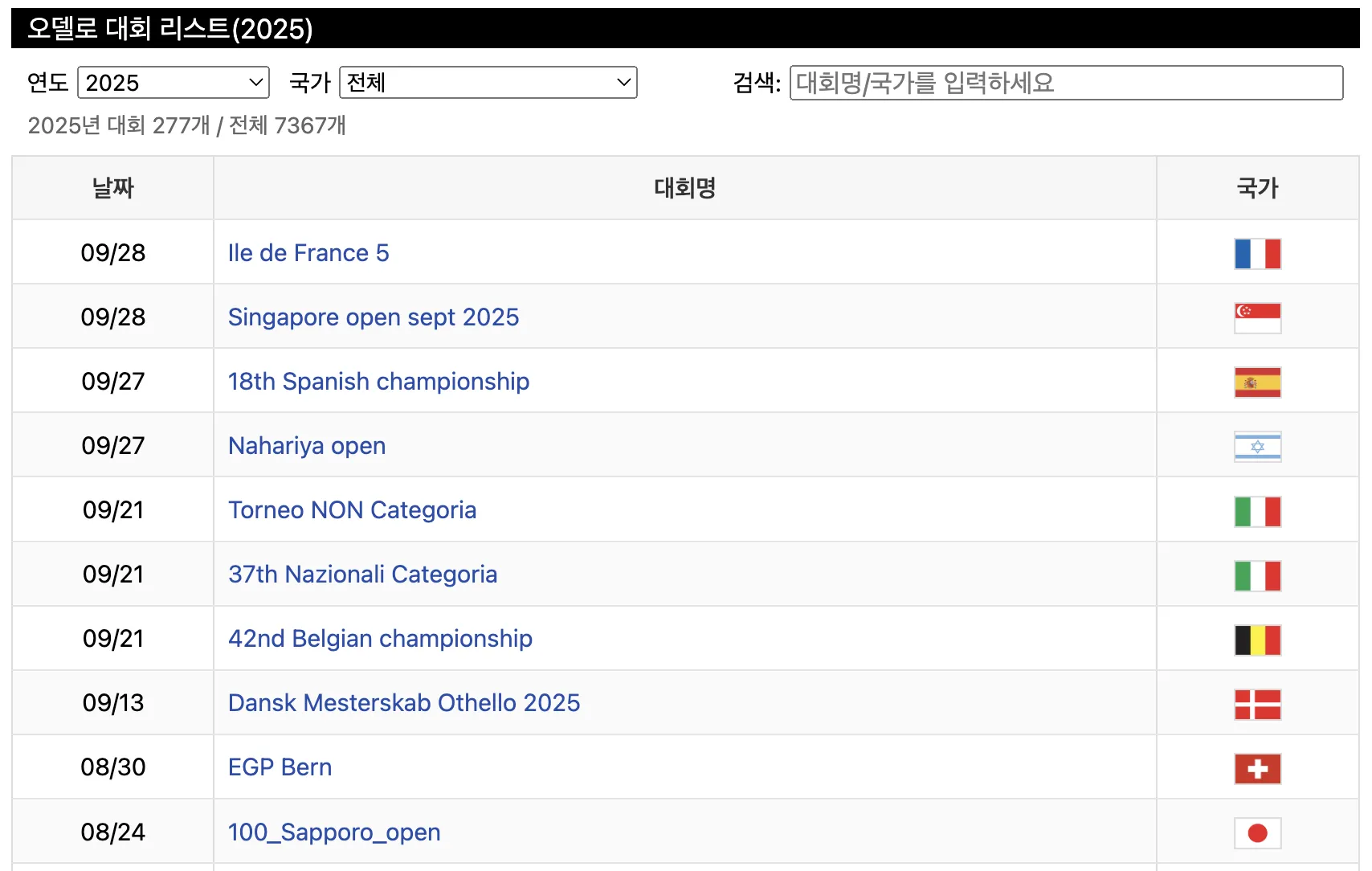1372x871 pixels.
Task: Click the Singapore flag icon
Action: tap(1257, 317)
